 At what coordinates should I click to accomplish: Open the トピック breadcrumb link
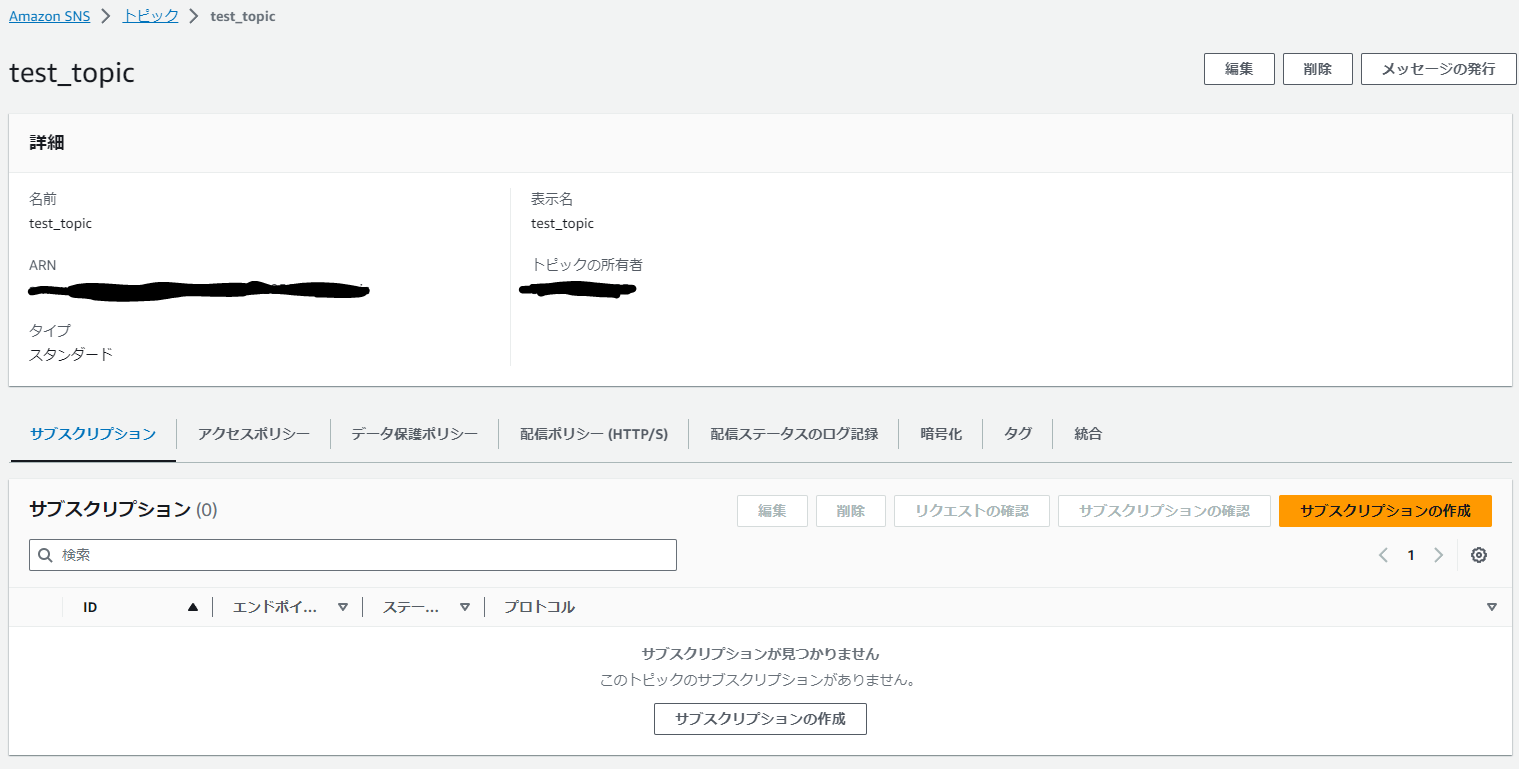150,15
